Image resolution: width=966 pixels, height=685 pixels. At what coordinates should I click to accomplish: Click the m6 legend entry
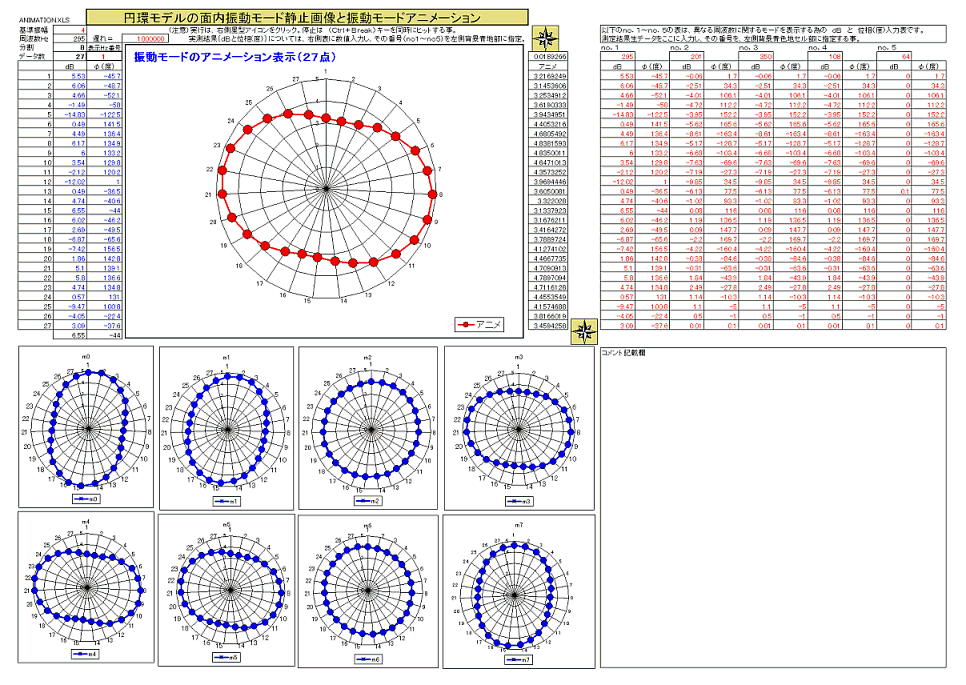tap(368, 659)
